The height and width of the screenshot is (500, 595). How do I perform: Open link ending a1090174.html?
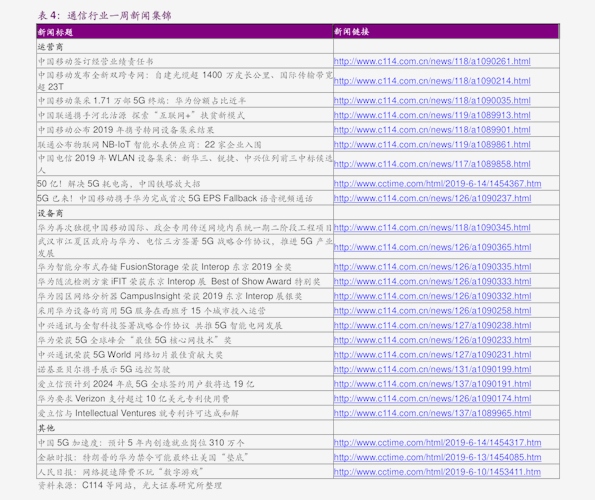432,399
